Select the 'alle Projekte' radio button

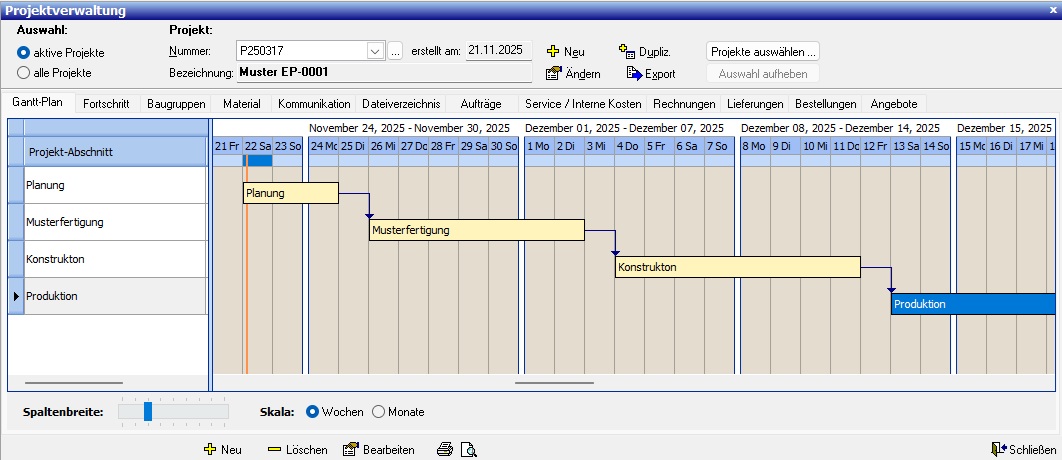[24, 72]
